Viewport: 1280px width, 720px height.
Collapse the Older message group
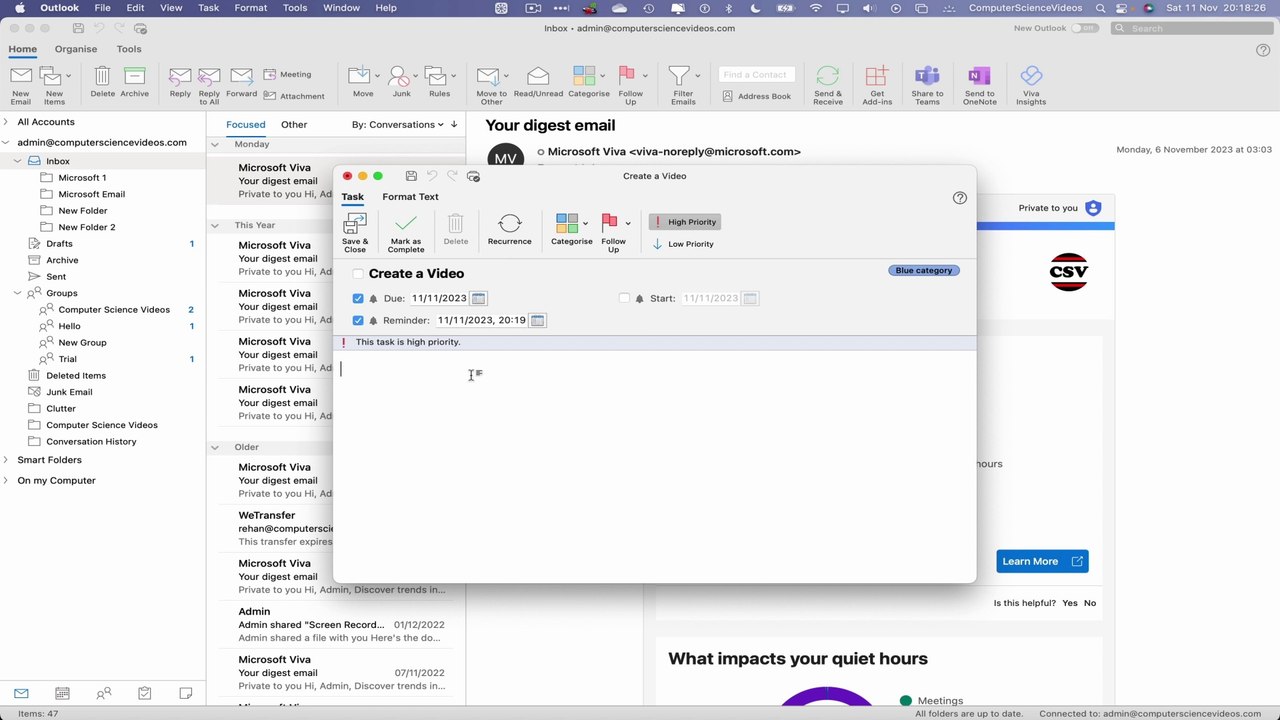214,447
